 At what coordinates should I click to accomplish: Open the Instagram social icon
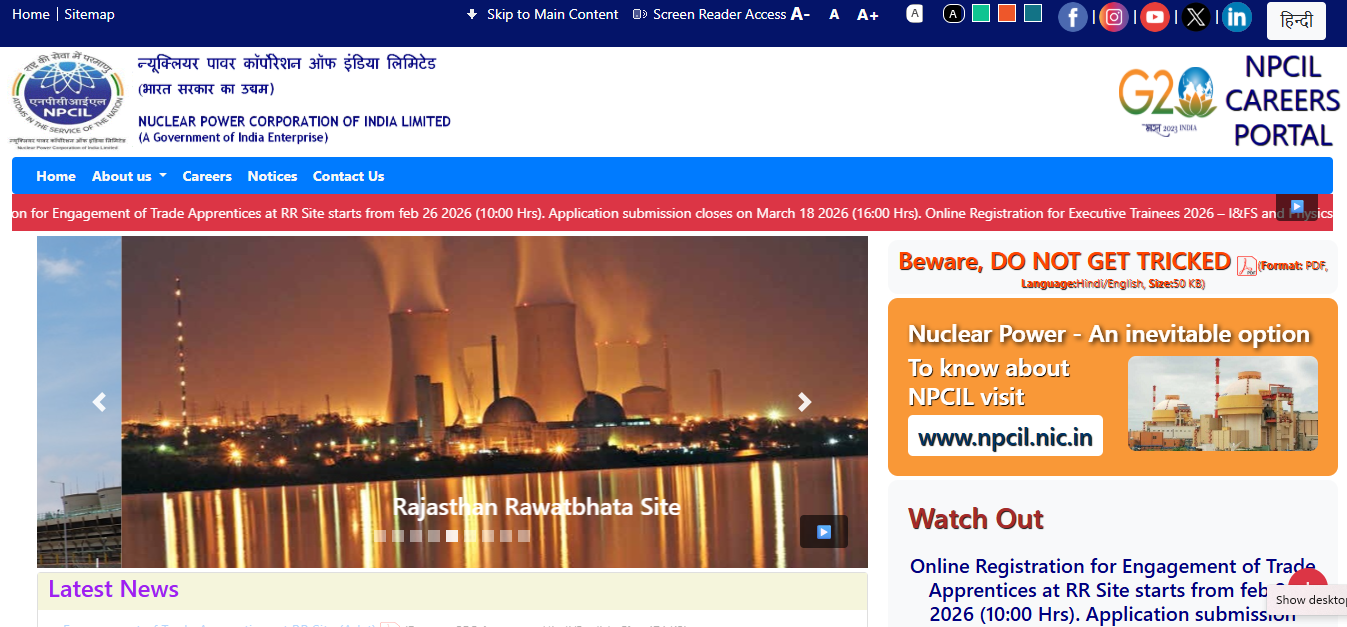click(x=1114, y=17)
